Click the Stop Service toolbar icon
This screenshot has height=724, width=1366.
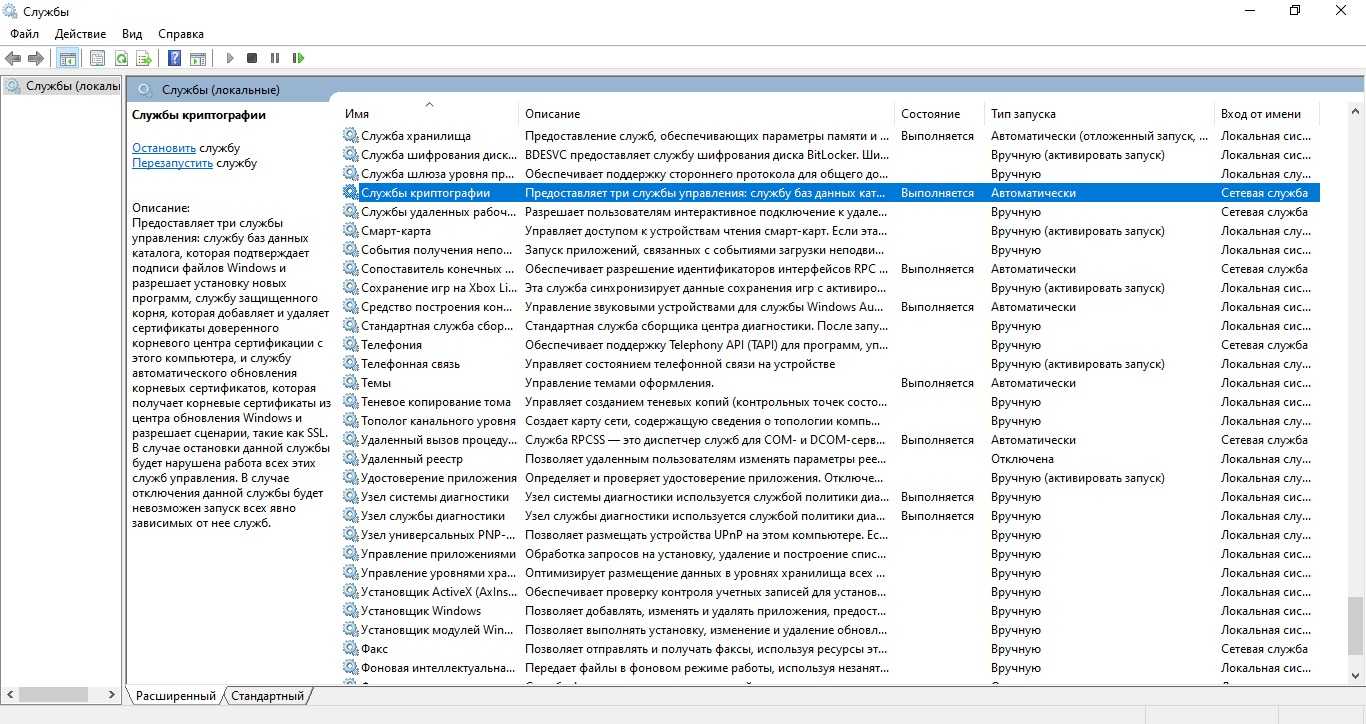coord(252,59)
